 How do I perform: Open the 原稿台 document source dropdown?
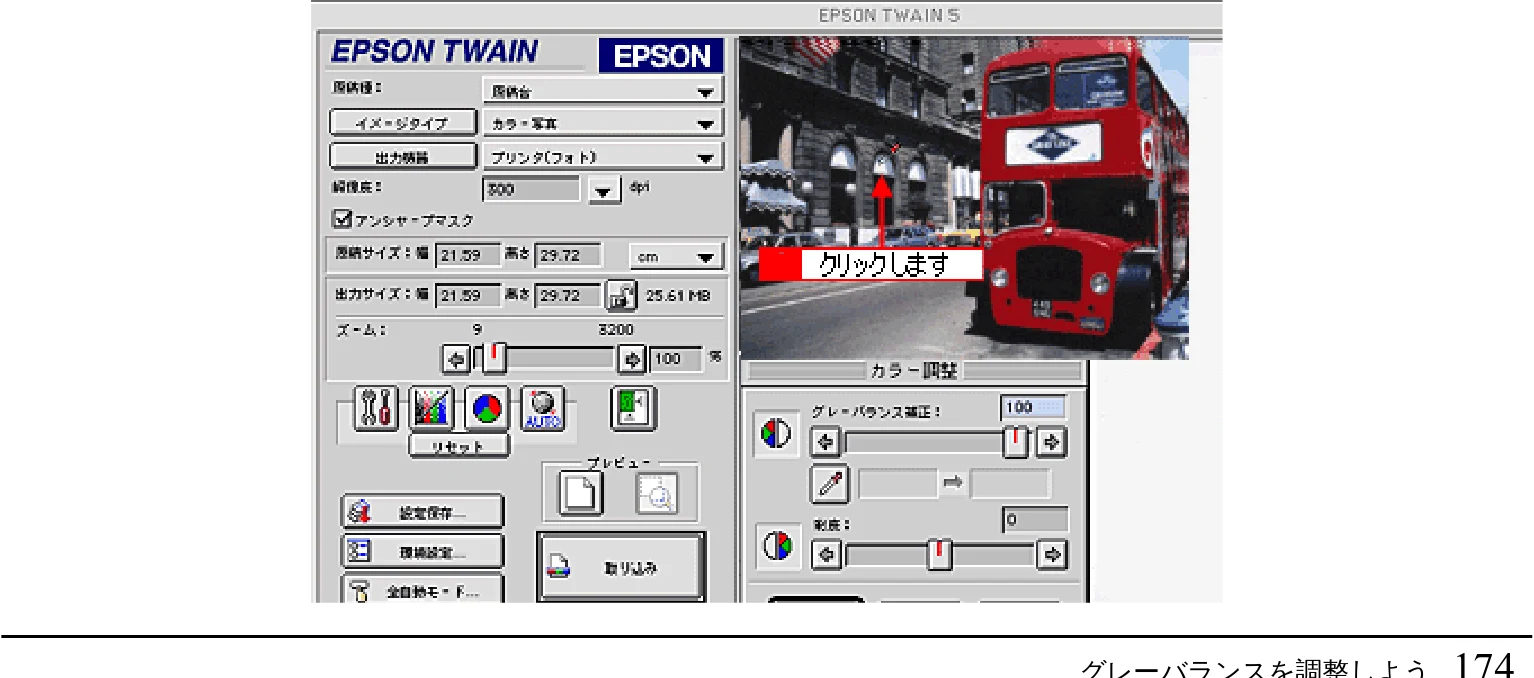[602, 91]
